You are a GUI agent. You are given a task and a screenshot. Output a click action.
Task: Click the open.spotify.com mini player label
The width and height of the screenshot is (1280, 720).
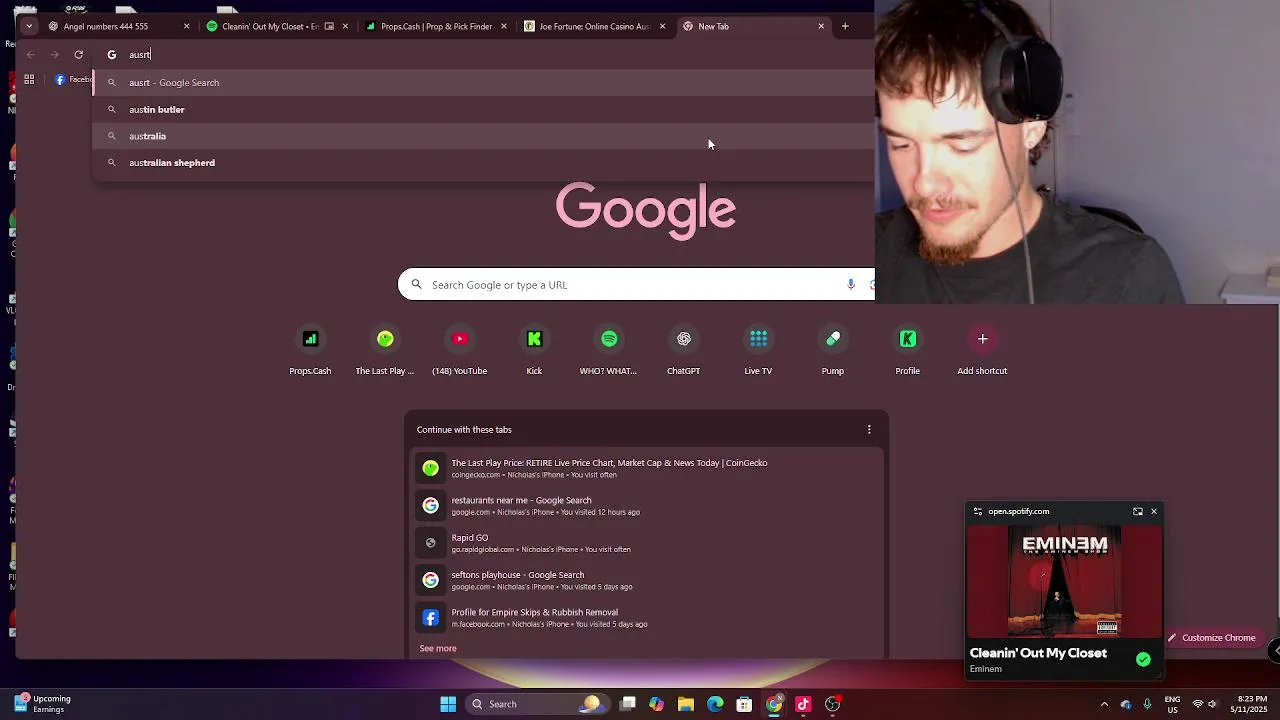pyautogui.click(x=1018, y=511)
